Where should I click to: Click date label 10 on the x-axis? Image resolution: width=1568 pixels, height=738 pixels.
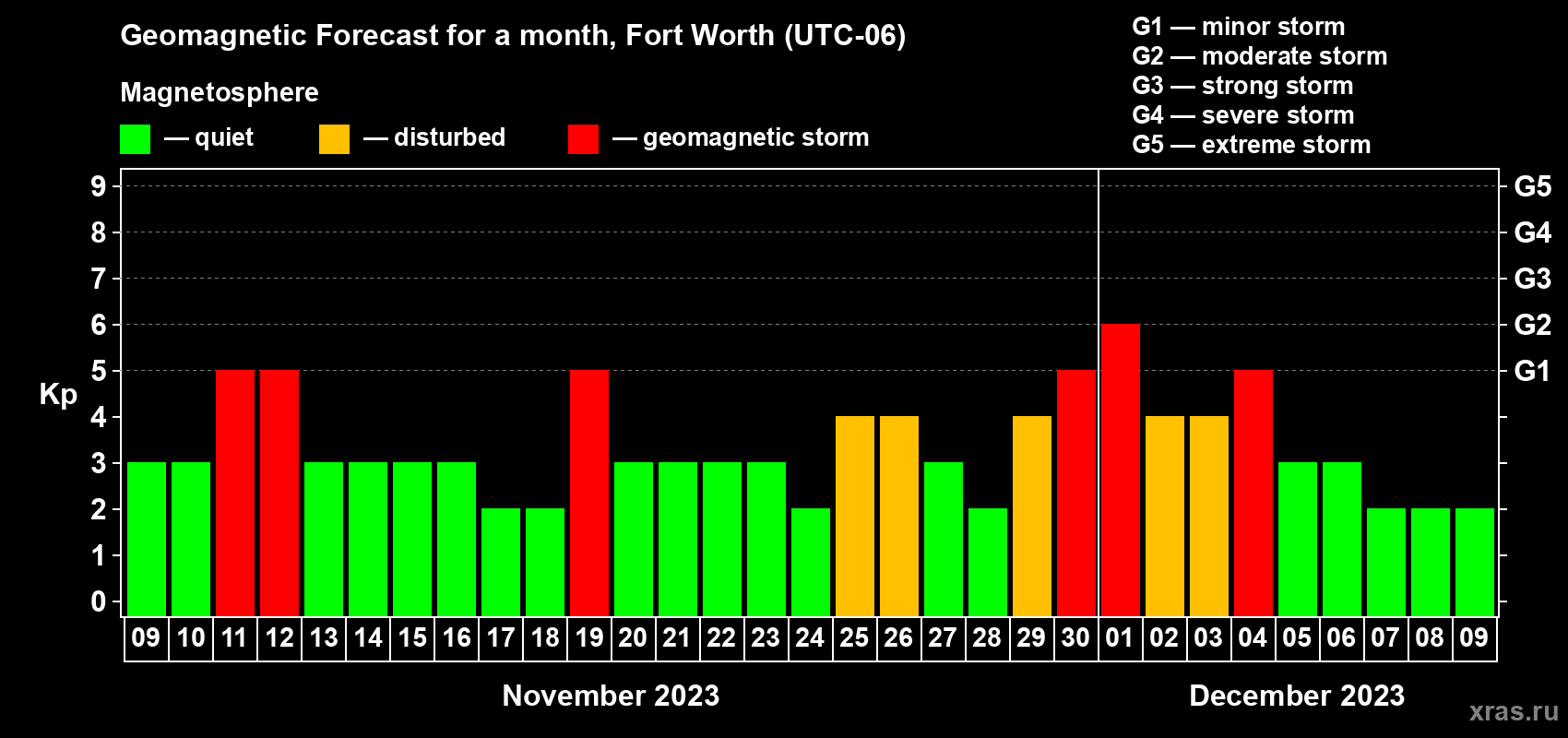(x=191, y=638)
